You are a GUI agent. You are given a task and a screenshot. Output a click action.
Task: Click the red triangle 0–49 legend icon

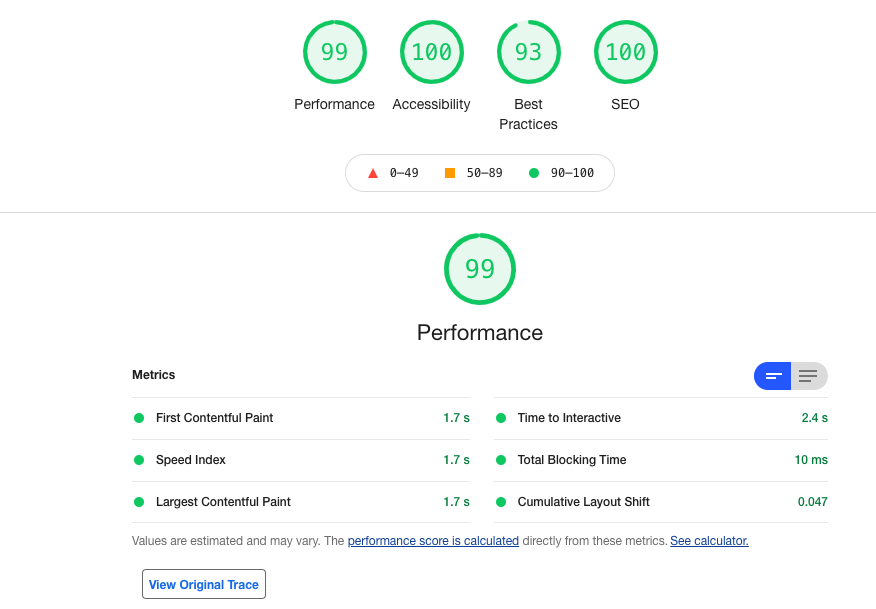373,173
